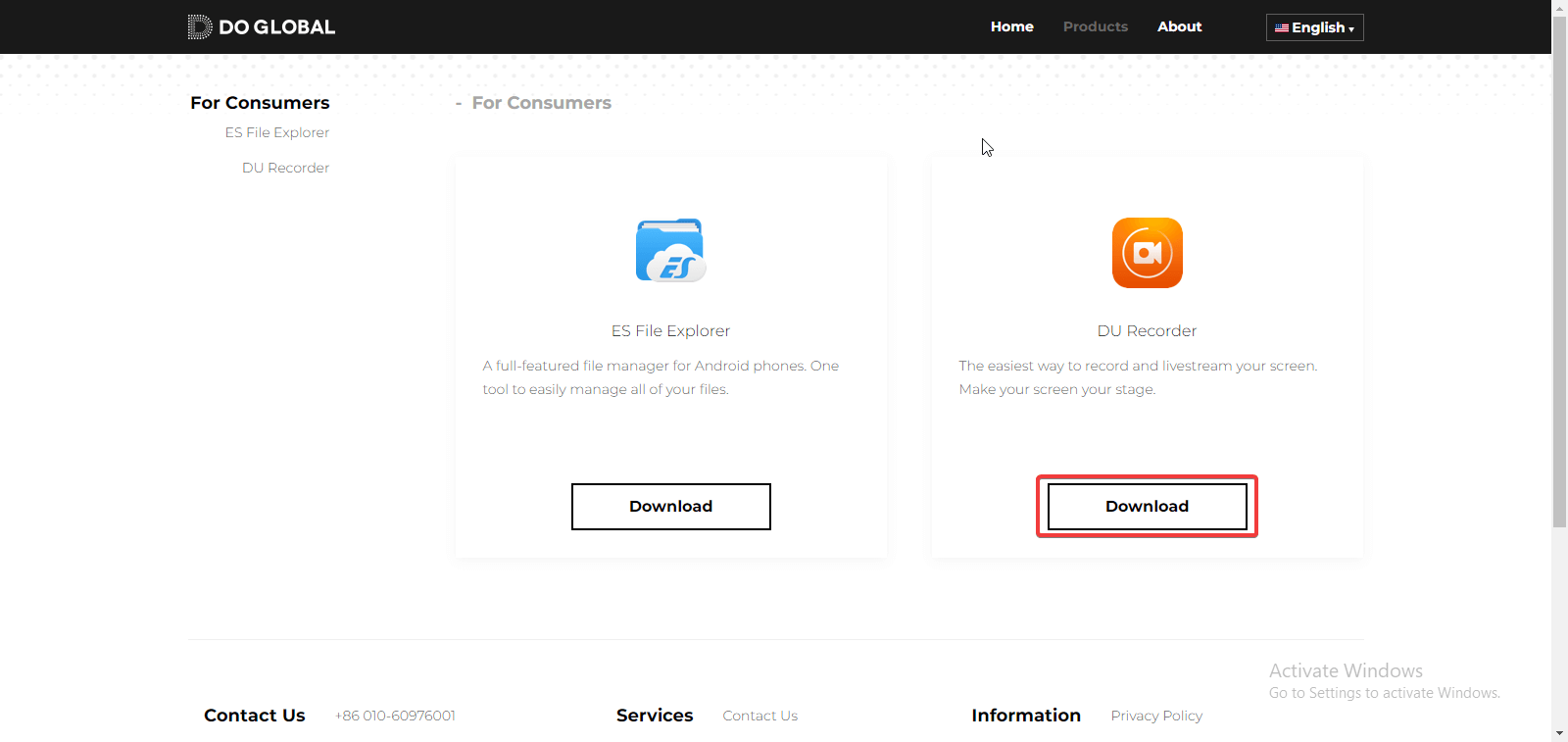The width and height of the screenshot is (1568, 742).
Task: Open the About menu item
Action: click(x=1179, y=26)
